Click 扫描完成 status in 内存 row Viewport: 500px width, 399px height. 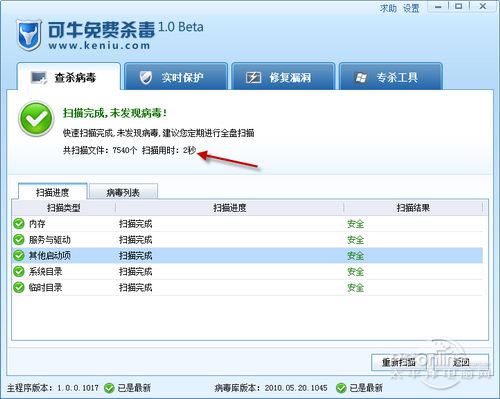point(136,224)
